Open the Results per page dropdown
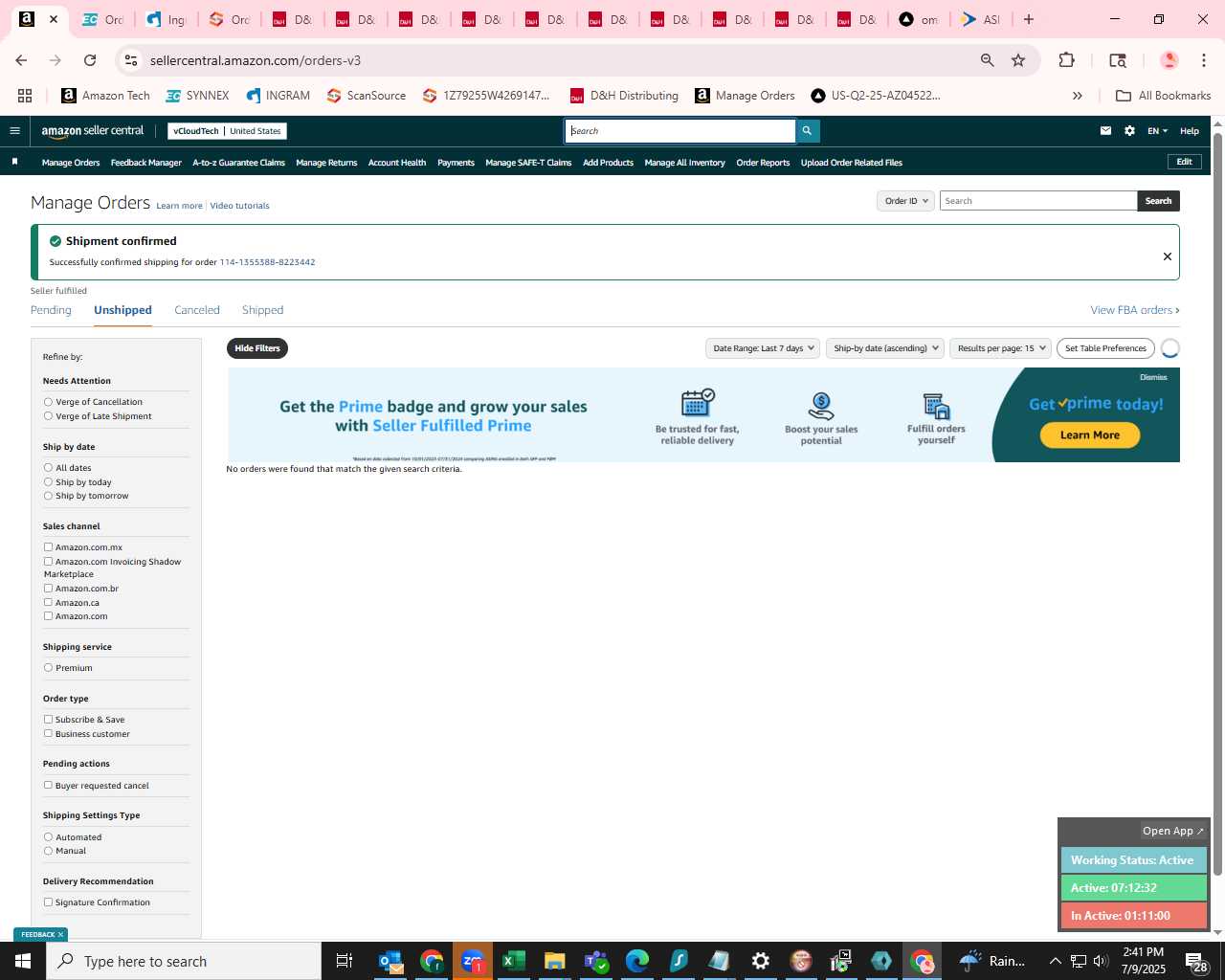The image size is (1225, 980). coord(1001,348)
